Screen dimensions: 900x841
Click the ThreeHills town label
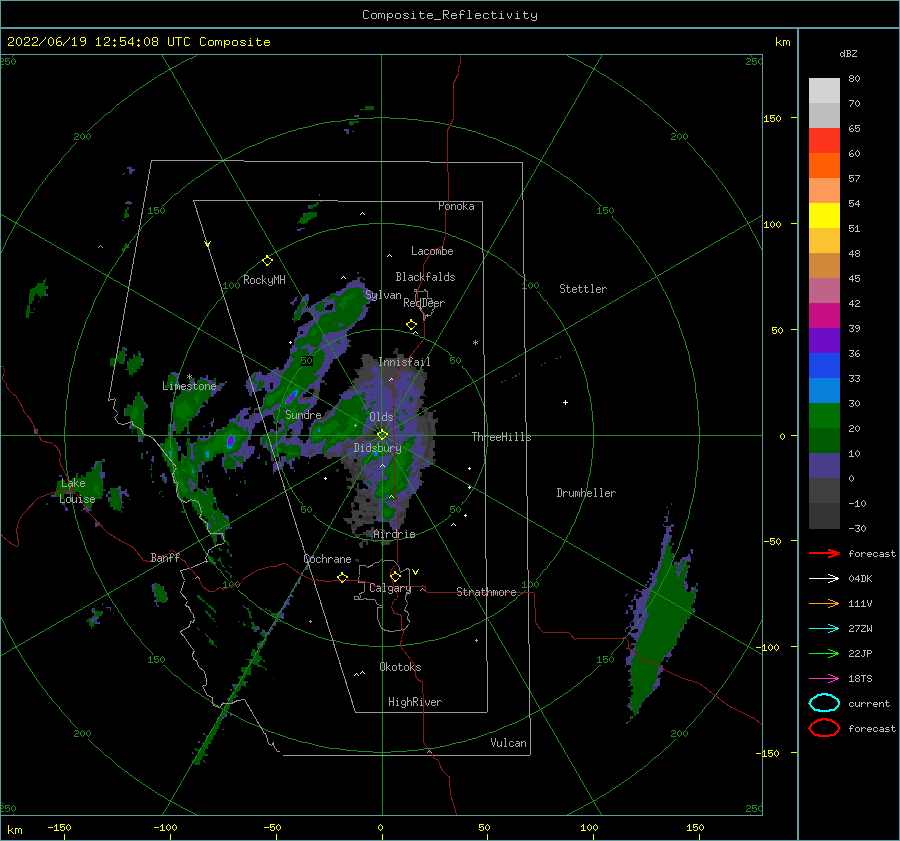pos(501,437)
